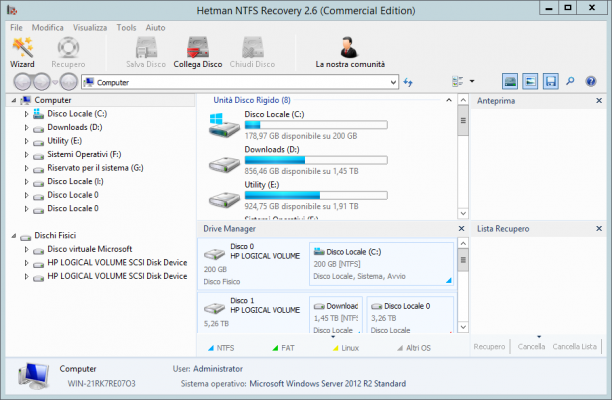Click the Altri OS legend entry

(x=414, y=348)
